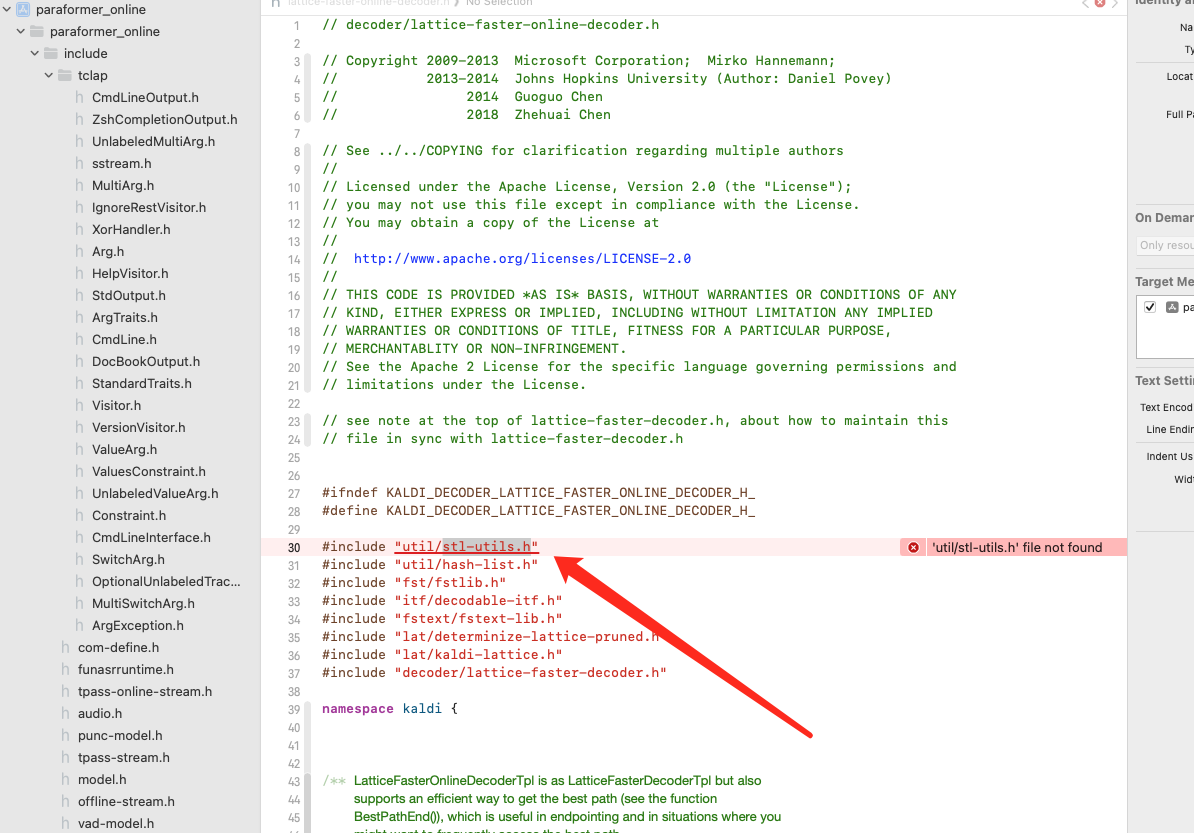Click the header file icon next to vad-model.h
This screenshot has height=833, width=1194.
point(65,824)
